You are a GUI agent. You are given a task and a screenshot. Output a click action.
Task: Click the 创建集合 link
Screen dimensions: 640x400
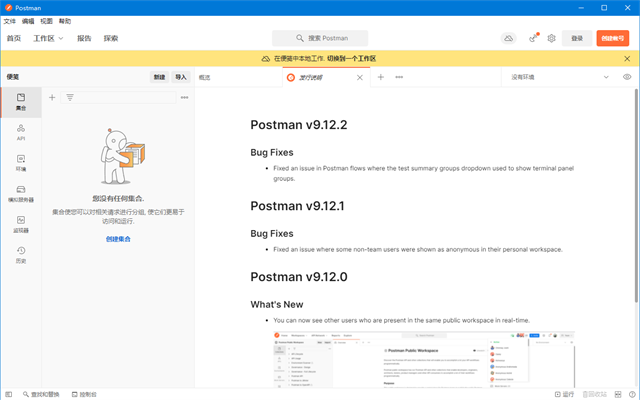118,239
